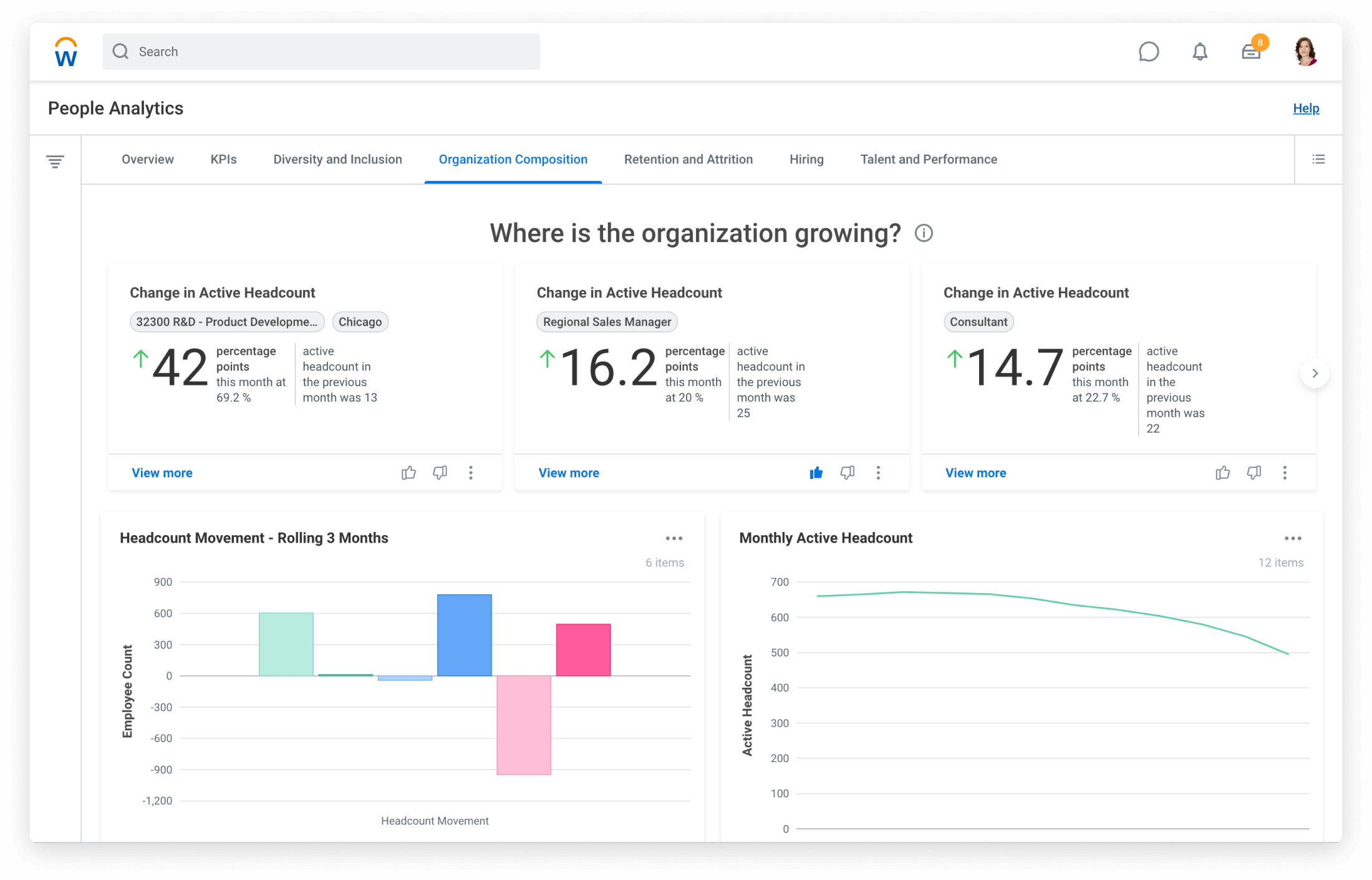Open your profile picture menu
The image size is (1372, 880).
[1305, 51]
